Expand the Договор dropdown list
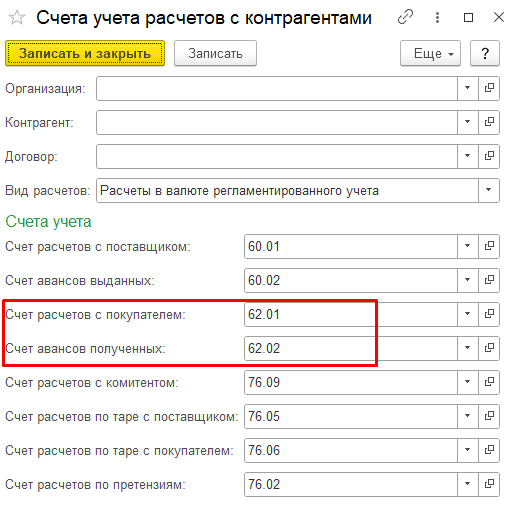 click(468, 156)
